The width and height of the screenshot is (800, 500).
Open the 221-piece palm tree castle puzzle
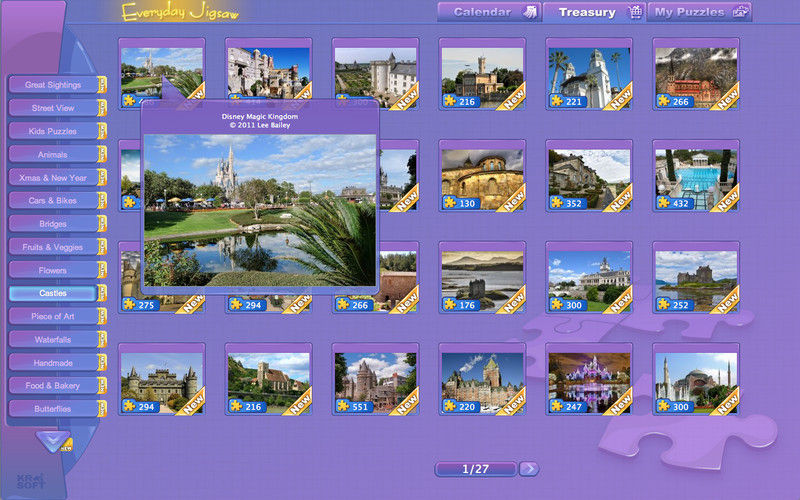(x=589, y=74)
